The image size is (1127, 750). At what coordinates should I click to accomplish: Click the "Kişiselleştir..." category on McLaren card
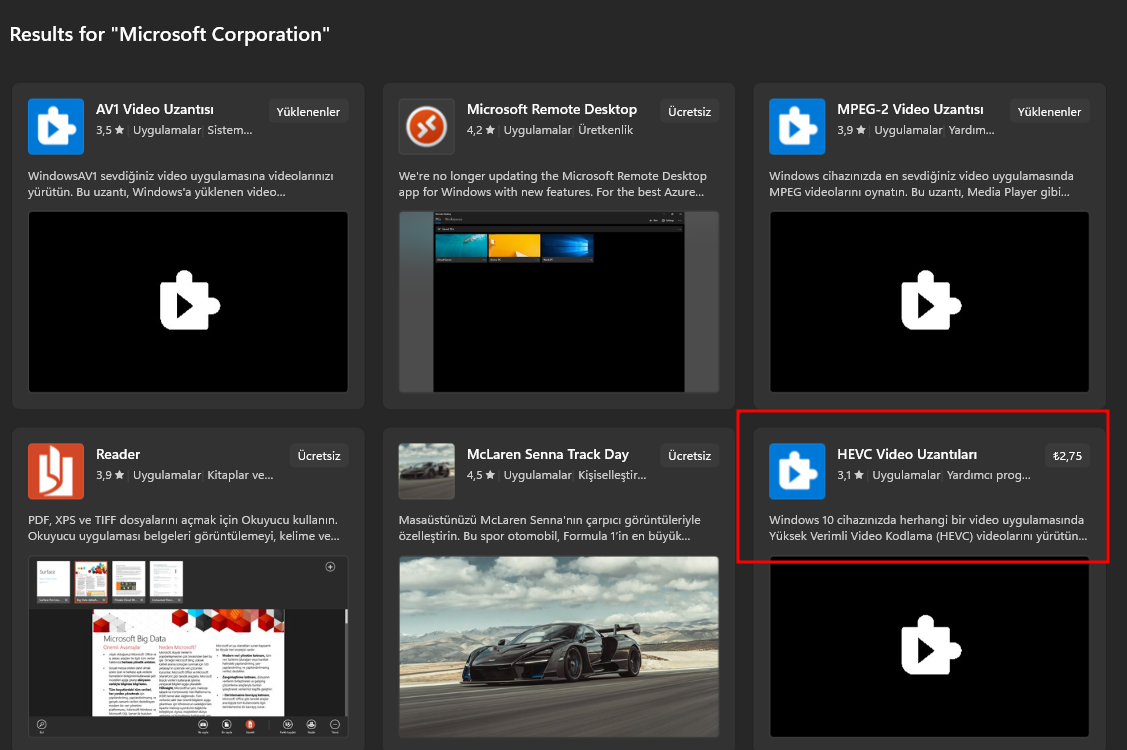tap(612, 475)
